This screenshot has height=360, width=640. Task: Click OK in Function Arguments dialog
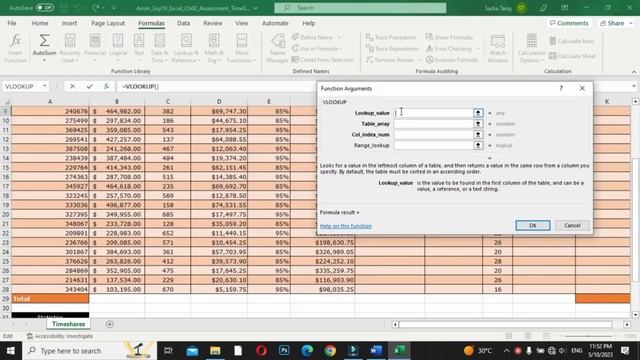[x=533, y=225]
